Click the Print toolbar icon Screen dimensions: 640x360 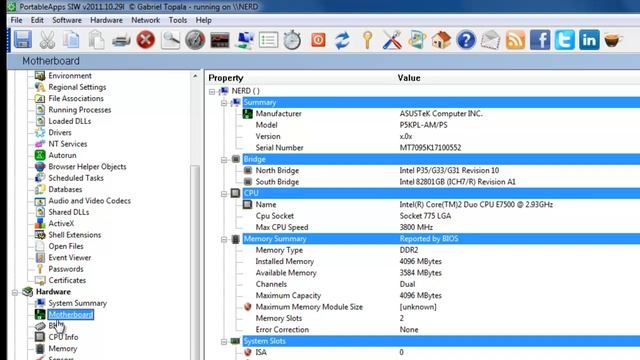tap(121, 40)
